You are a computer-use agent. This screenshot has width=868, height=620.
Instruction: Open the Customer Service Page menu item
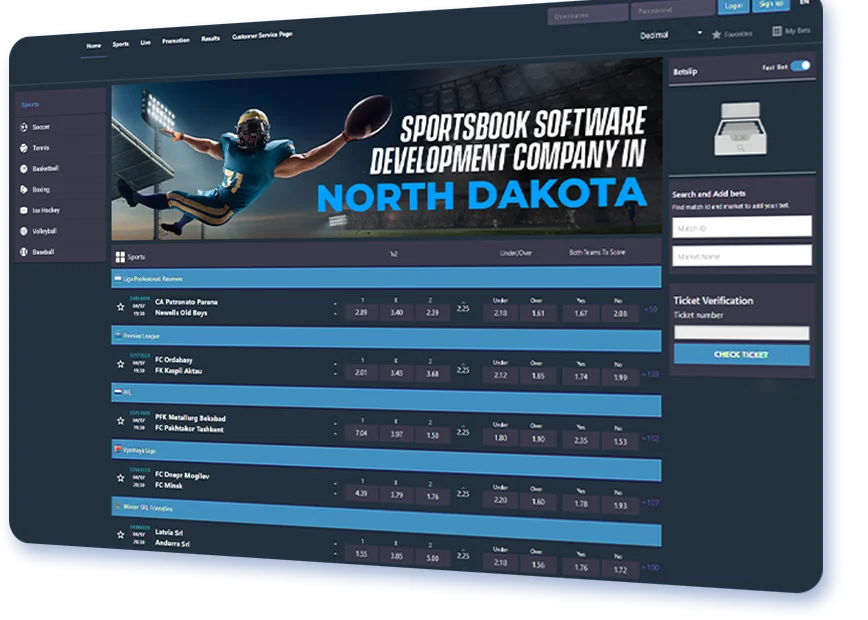click(262, 35)
